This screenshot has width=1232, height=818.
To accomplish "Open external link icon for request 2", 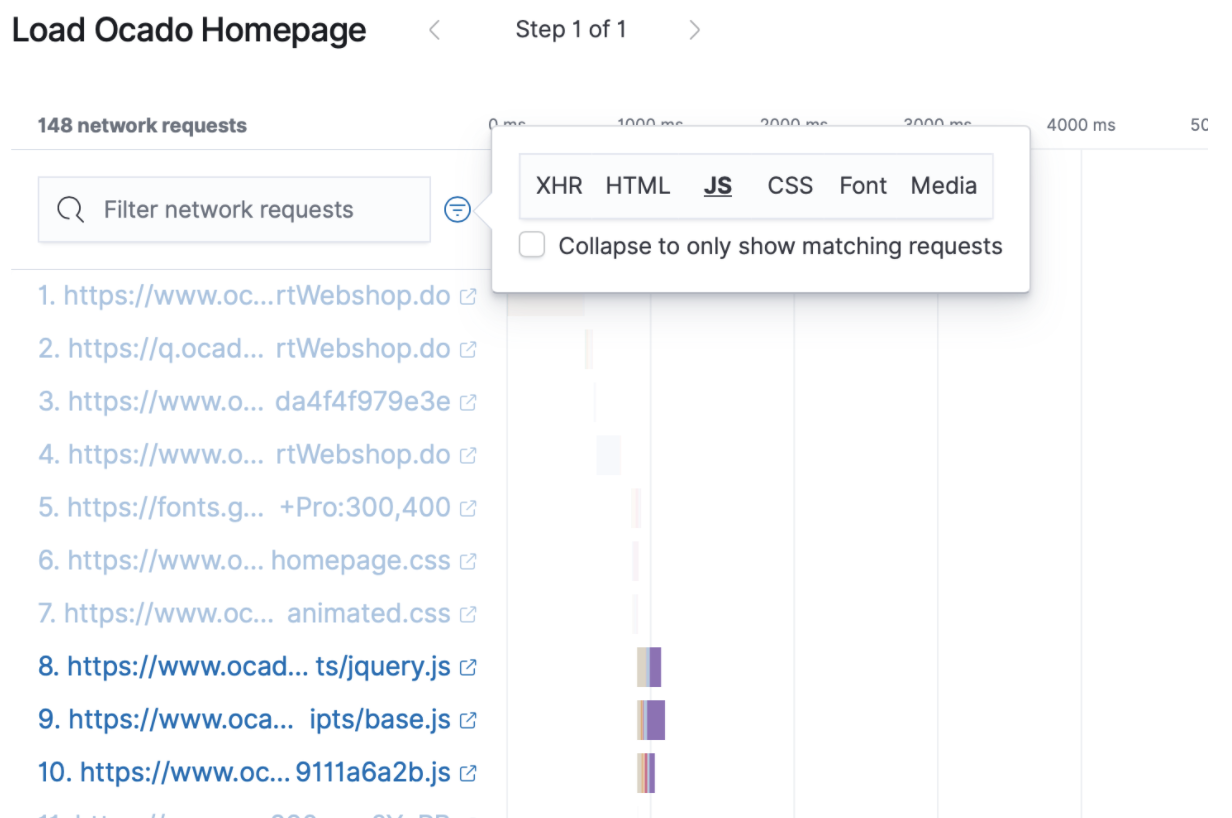I will click(x=468, y=350).
